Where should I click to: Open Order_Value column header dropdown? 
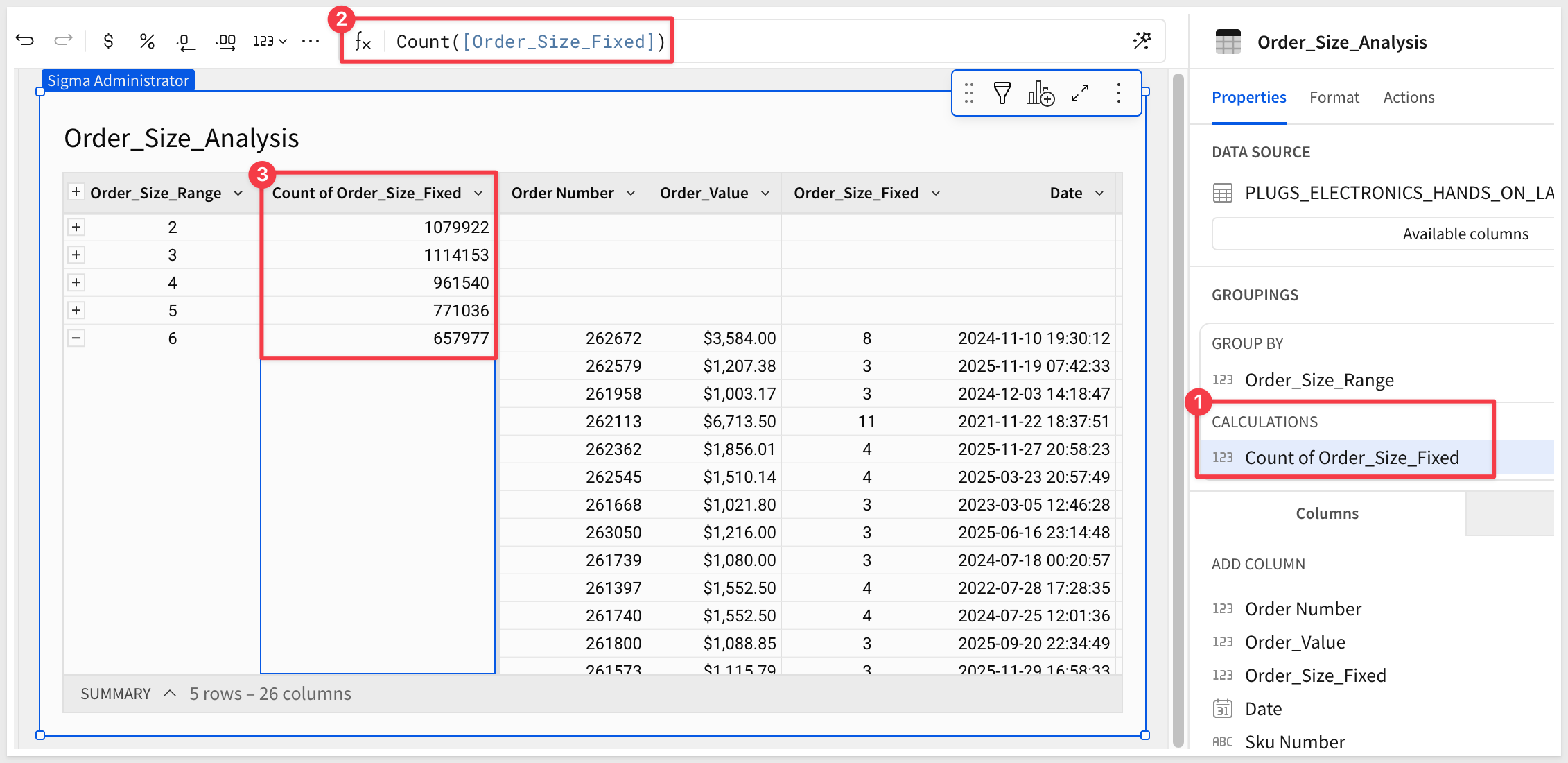(765, 193)
